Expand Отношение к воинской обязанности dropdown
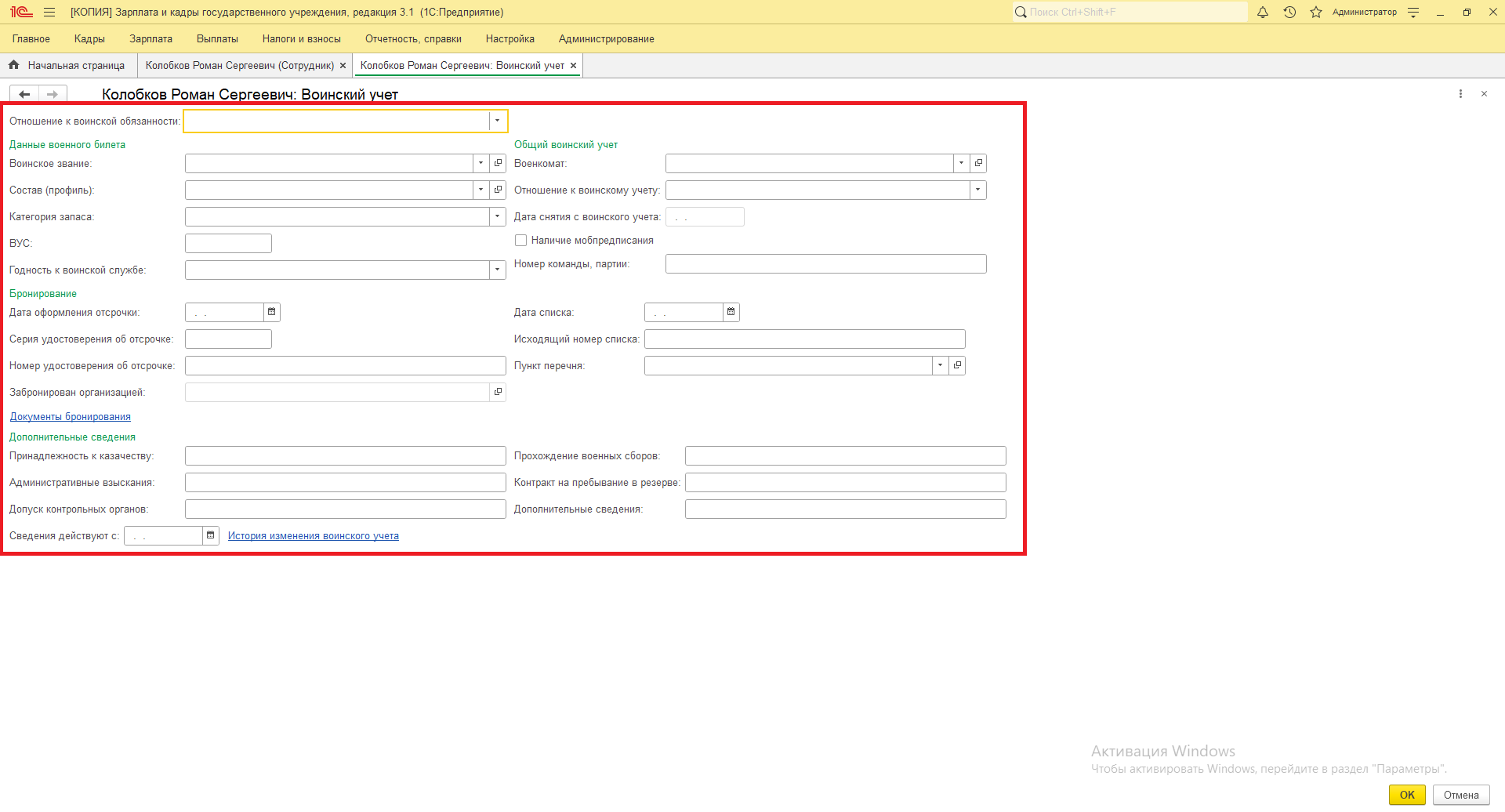 498,121
